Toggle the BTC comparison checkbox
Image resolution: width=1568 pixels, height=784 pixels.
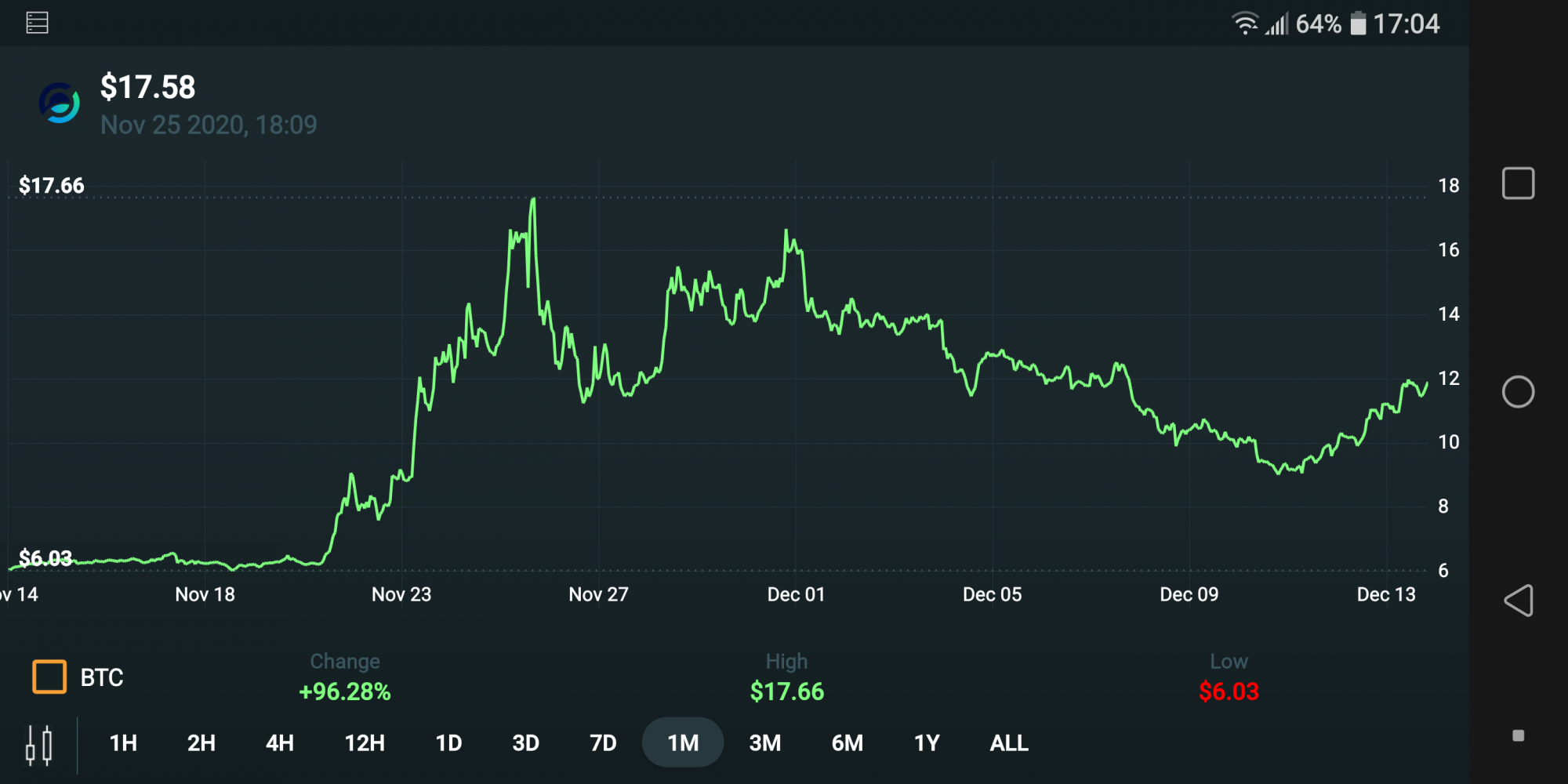tap(49, 677)
